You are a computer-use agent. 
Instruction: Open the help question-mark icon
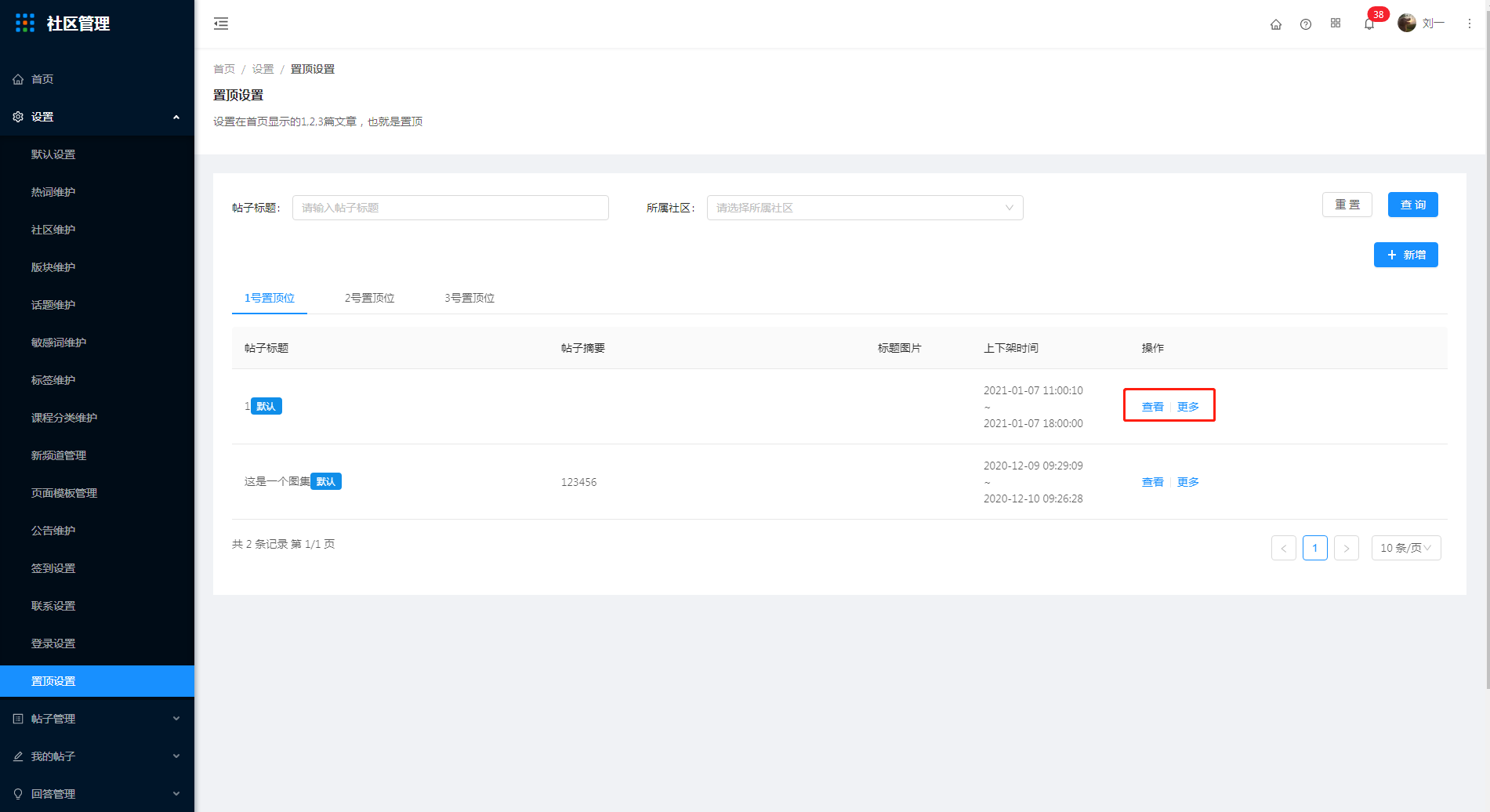(x=1306, y=24)
